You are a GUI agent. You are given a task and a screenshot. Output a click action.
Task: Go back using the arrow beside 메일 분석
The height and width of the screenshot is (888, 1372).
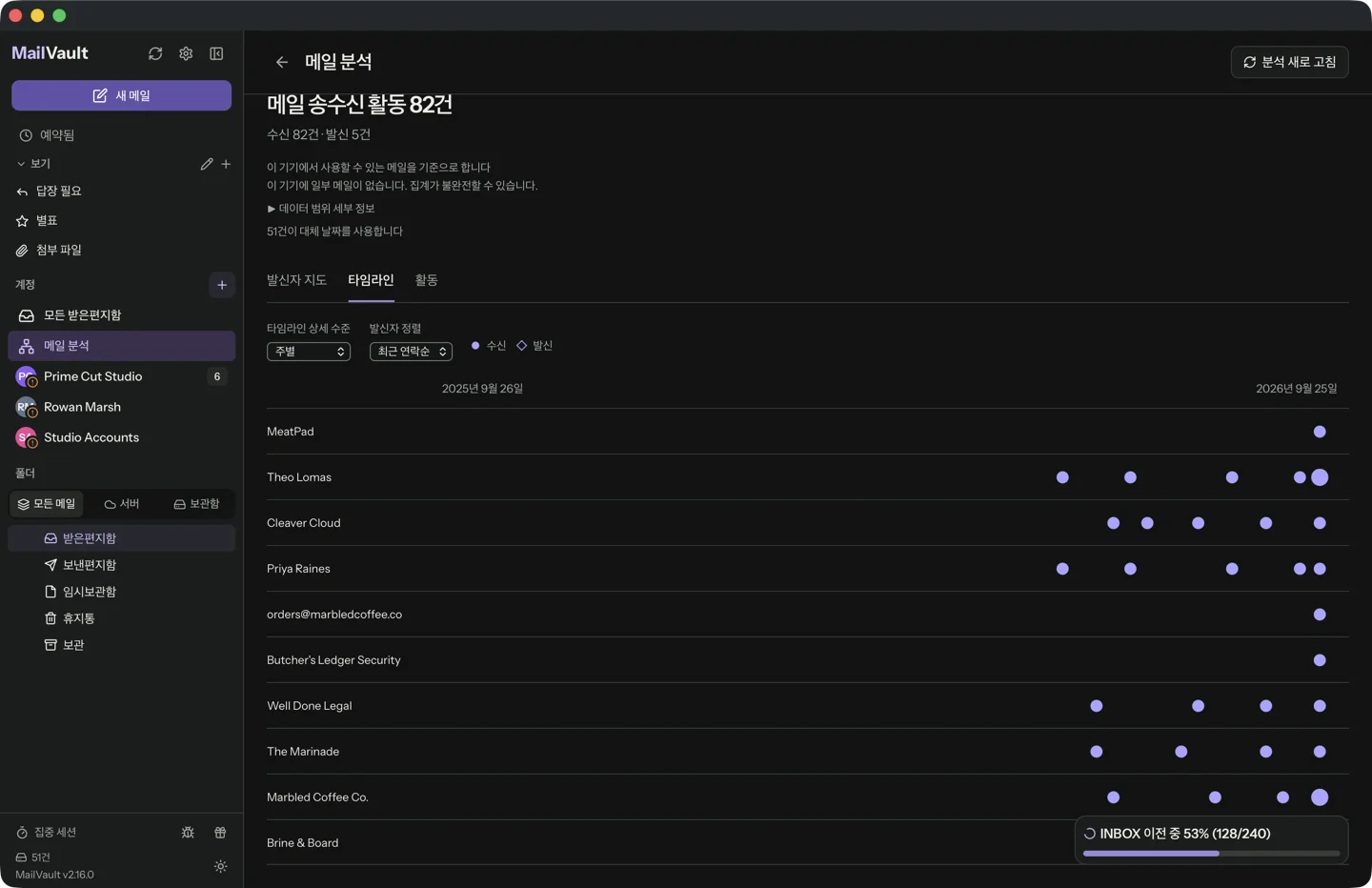pos(282,62)
